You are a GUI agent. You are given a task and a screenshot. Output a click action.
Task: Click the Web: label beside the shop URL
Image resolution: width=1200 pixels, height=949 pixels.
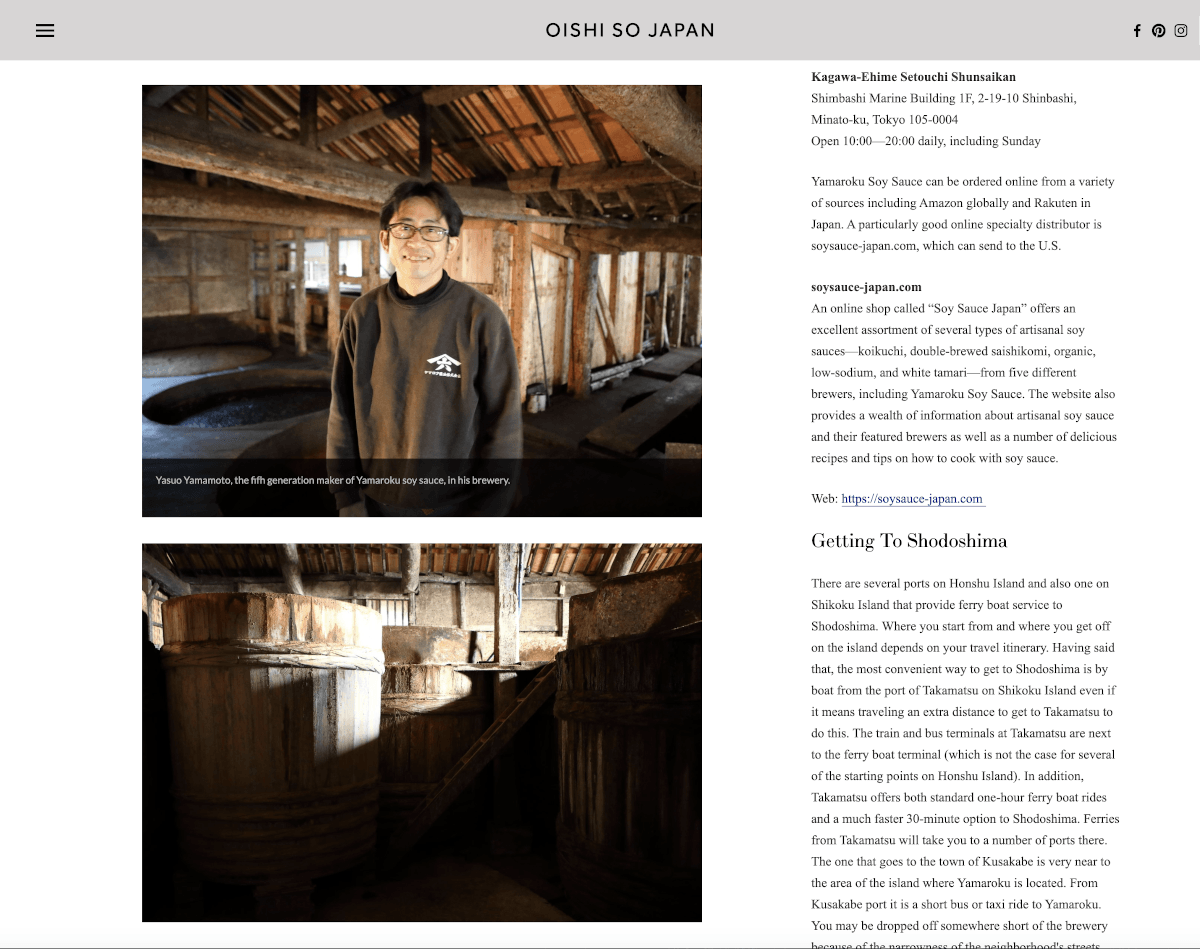[x=824, y=498]
